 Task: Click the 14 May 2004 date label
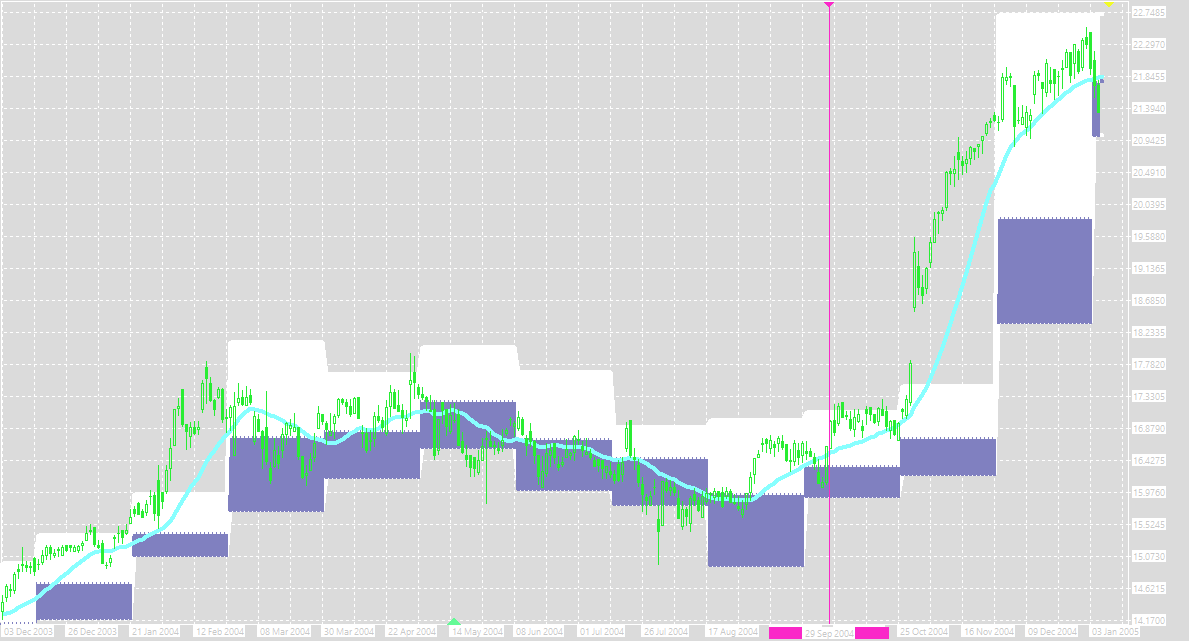476,633
